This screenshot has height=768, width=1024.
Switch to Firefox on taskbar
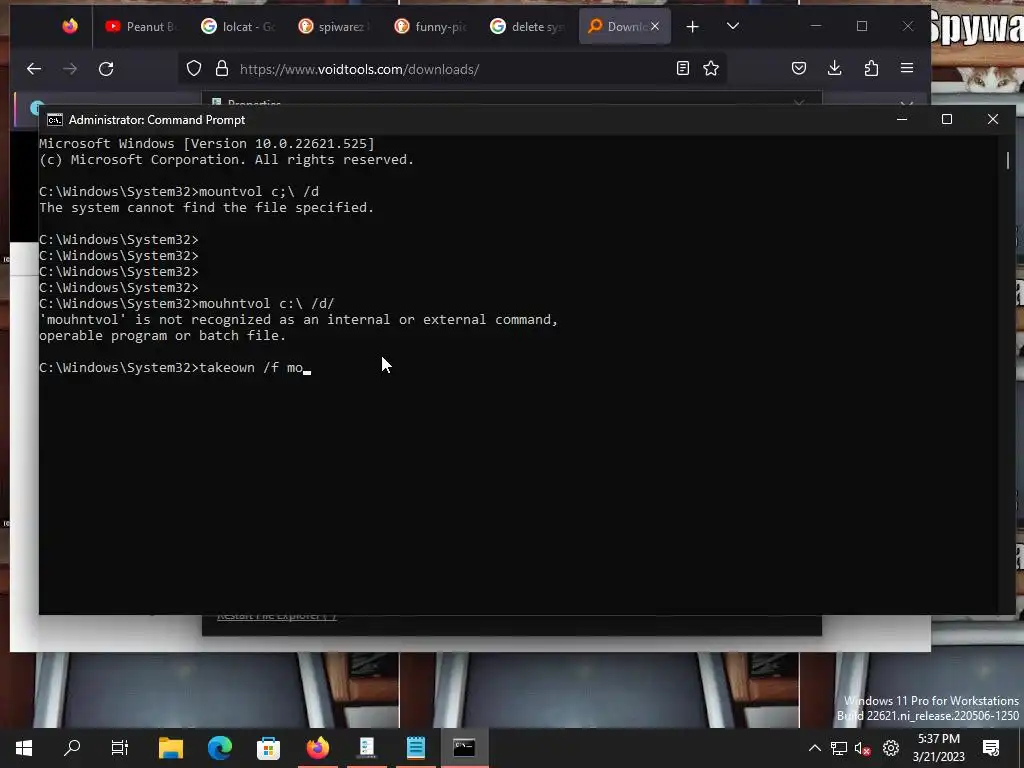point(318,748)
